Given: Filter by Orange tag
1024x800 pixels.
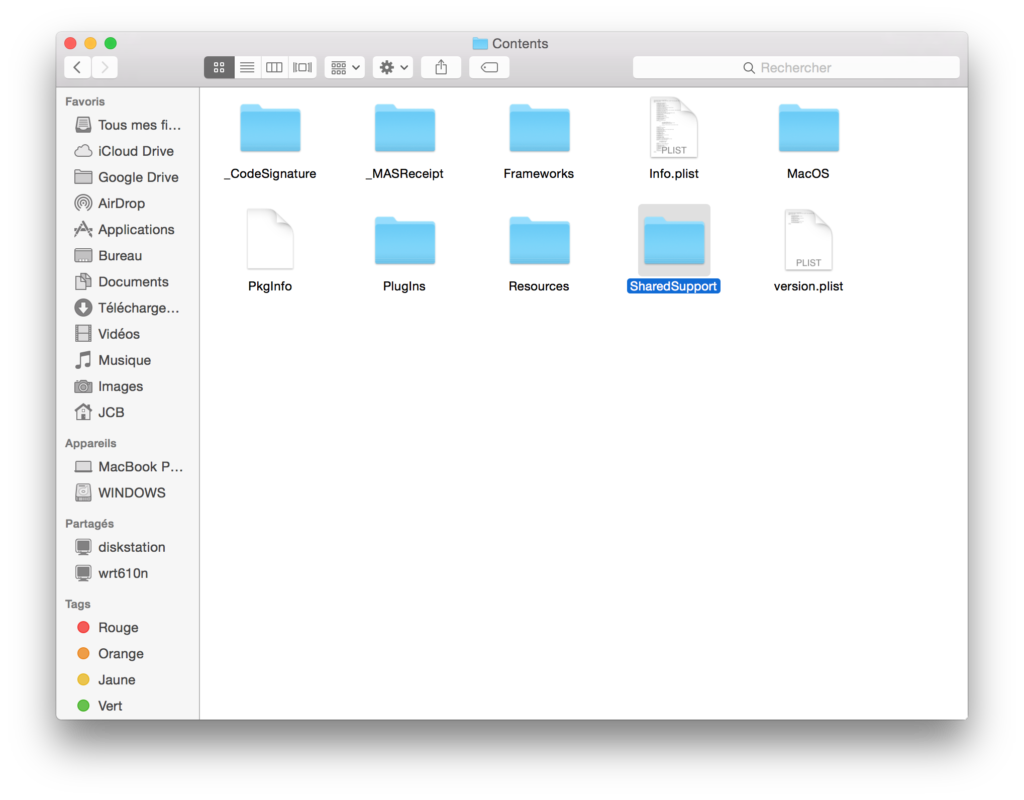Looking at the screenshot, I should (128, 653).
